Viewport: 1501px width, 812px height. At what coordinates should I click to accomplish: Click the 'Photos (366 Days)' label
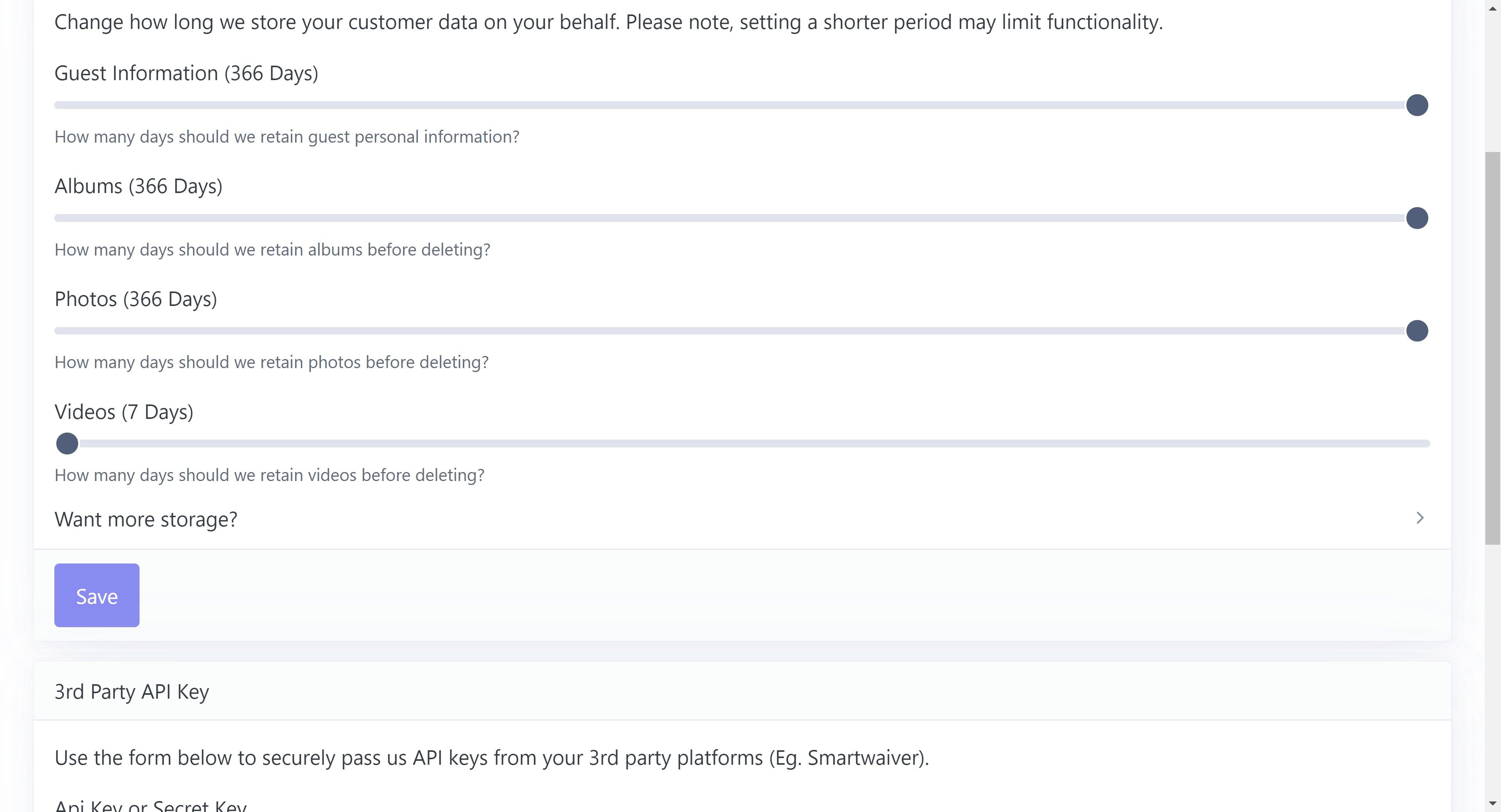(135, 299)
